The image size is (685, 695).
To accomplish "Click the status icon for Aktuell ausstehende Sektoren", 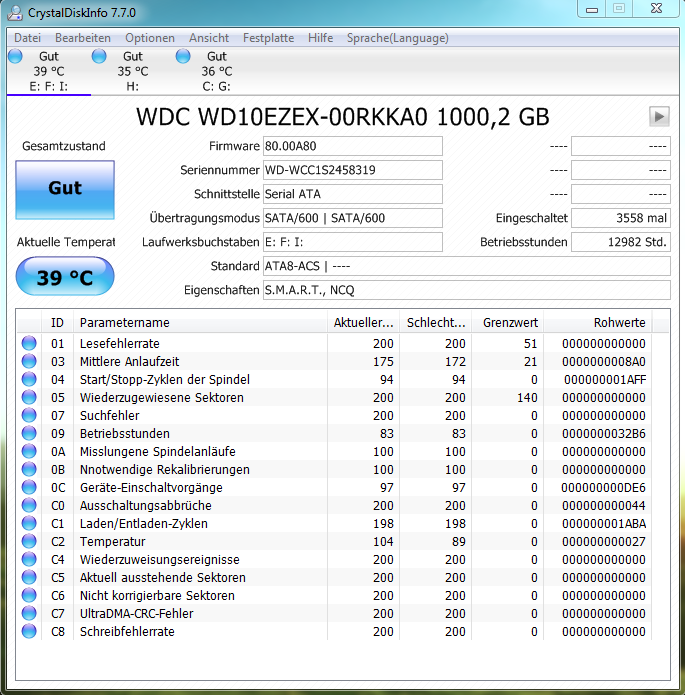I will coord(29,578).
